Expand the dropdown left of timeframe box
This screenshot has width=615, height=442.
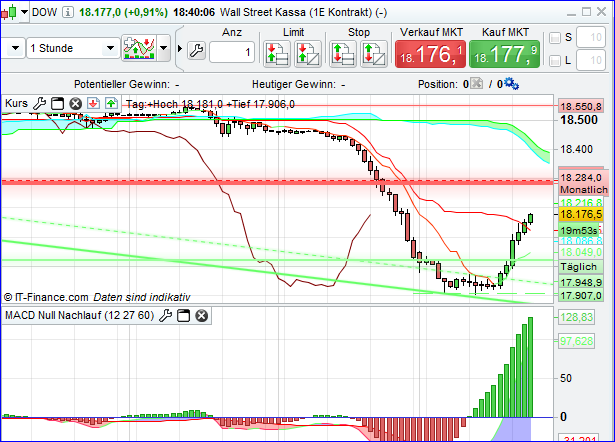(15, 48)
